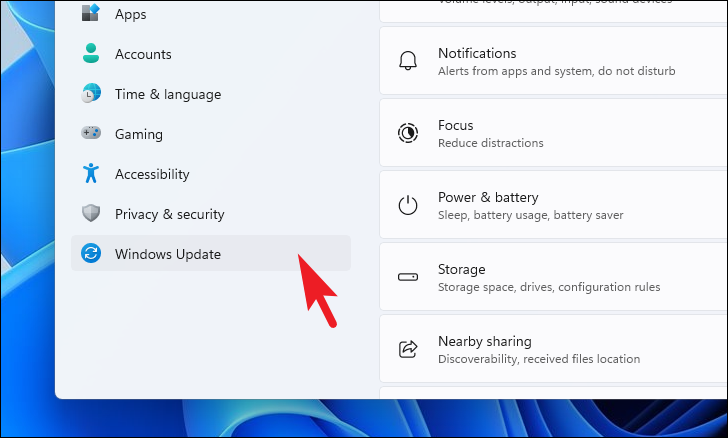Open Privacy & security settings
The image size is (728, 438).
(210, 214)
